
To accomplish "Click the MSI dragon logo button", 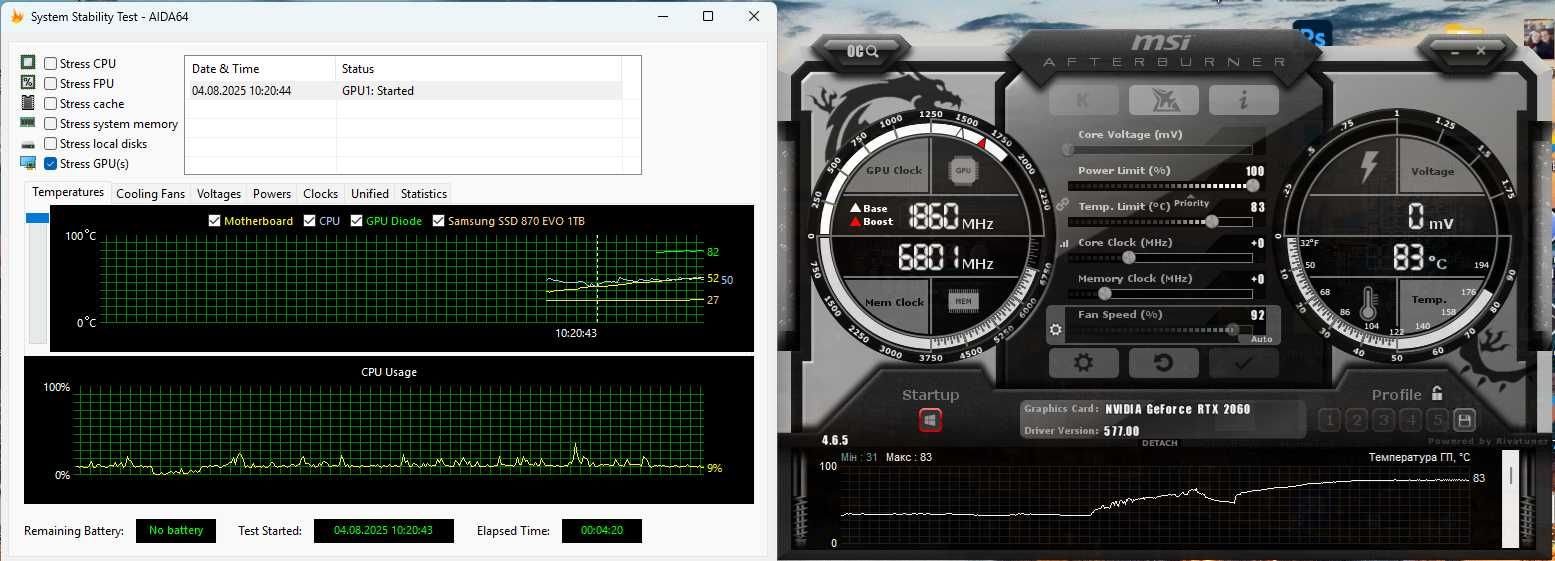I will [1164, 100].
